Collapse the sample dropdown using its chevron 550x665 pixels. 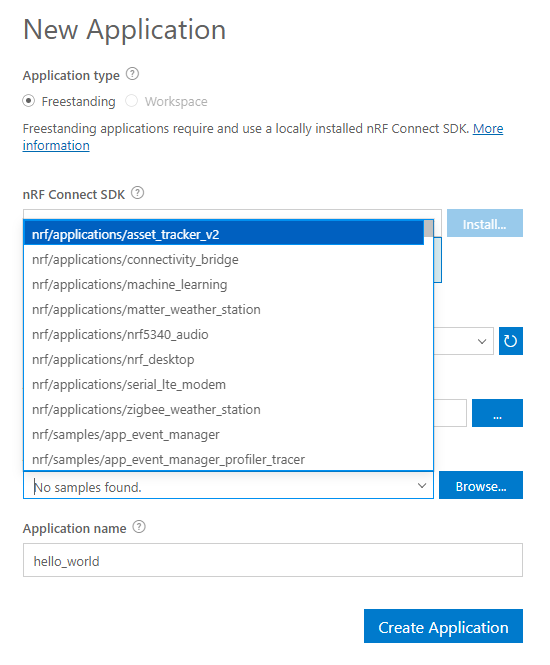(422, 485)
